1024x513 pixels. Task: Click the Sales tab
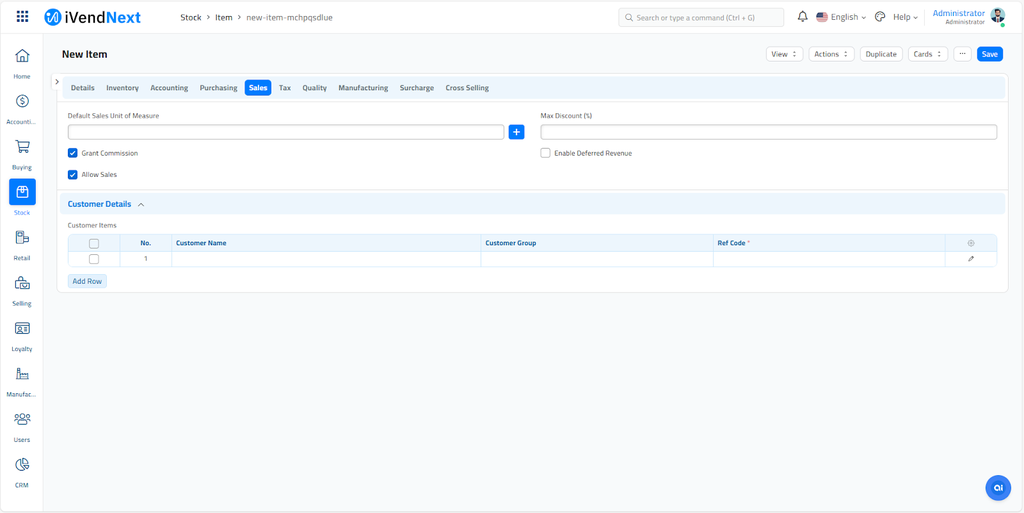click(258, 87)
